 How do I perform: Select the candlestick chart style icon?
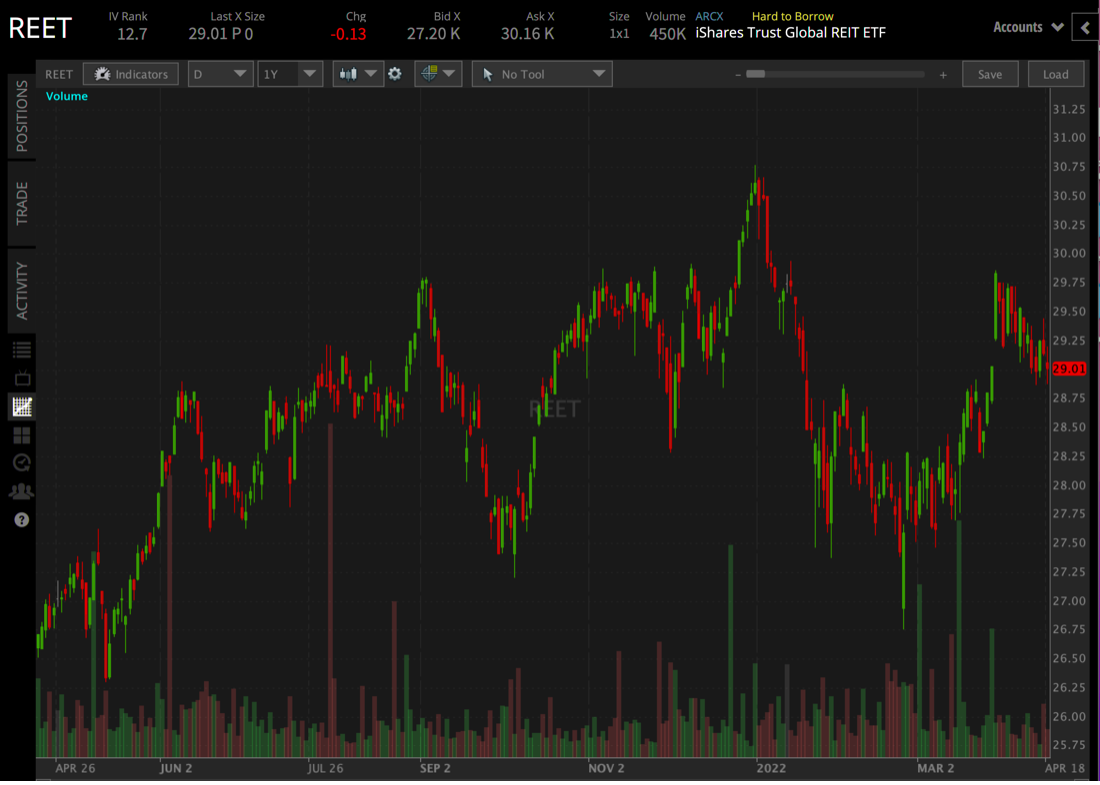click(x=349, y=73)
